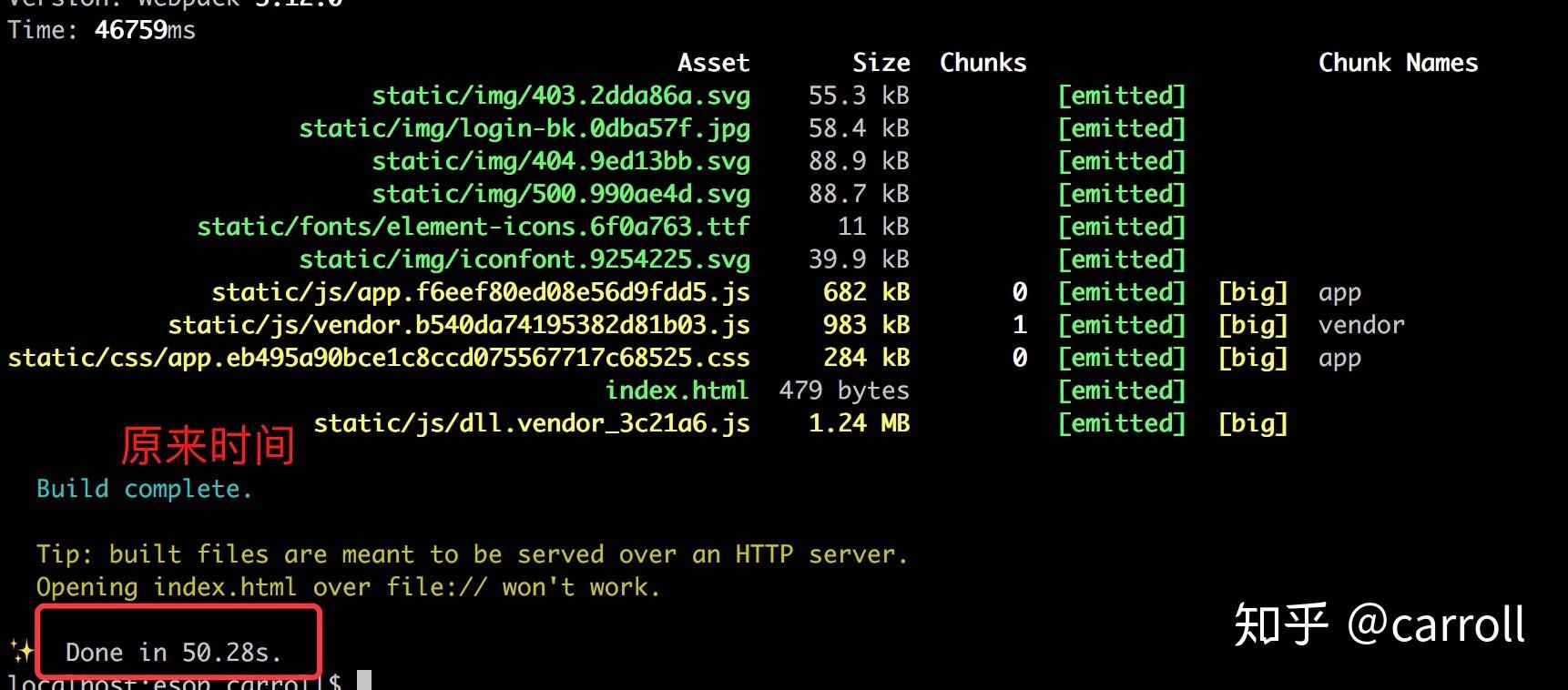Click the vendor chunk name

[x=1362, y=325]
